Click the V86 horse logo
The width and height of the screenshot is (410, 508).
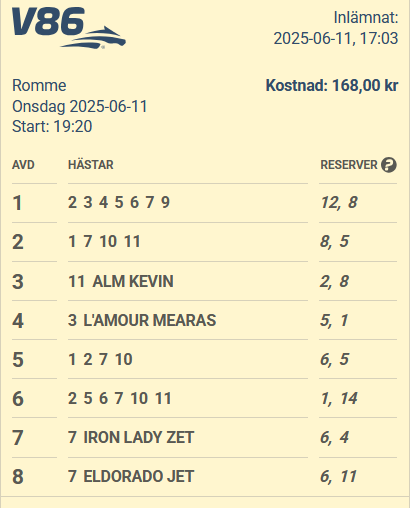[69, 28]
